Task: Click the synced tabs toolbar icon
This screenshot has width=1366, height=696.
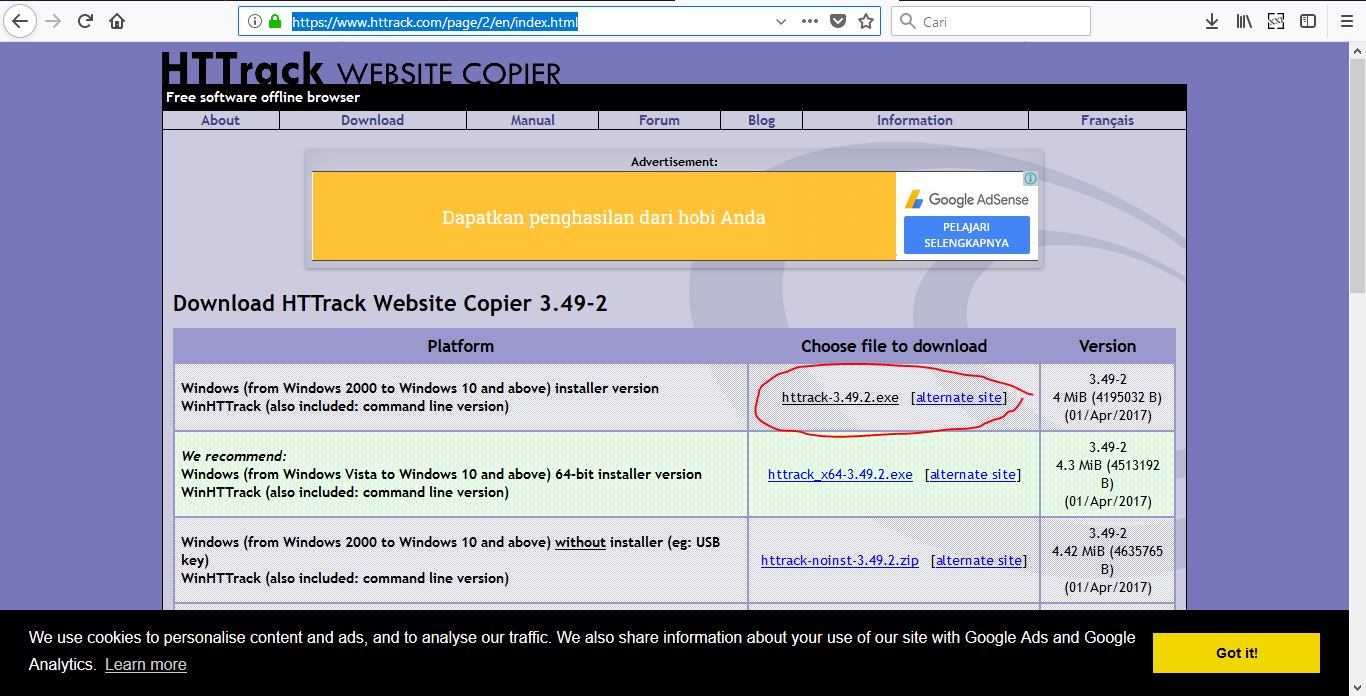Action: 1276,21
